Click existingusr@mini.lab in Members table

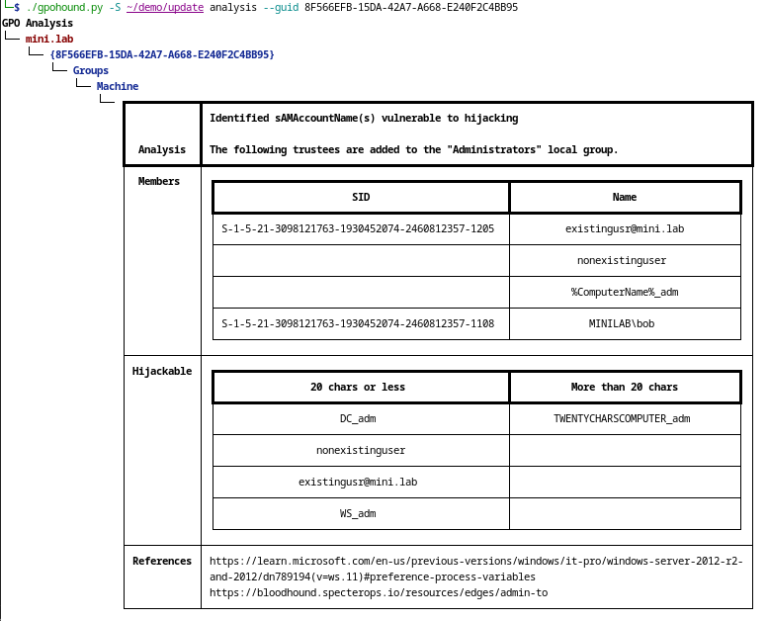(624, 229)
